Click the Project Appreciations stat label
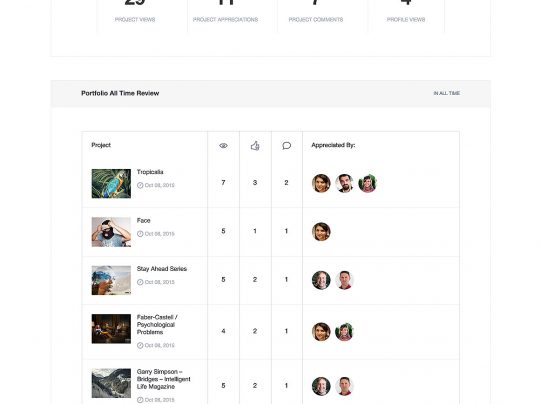This screenshot has width=540, height=404. pos(226,20)
